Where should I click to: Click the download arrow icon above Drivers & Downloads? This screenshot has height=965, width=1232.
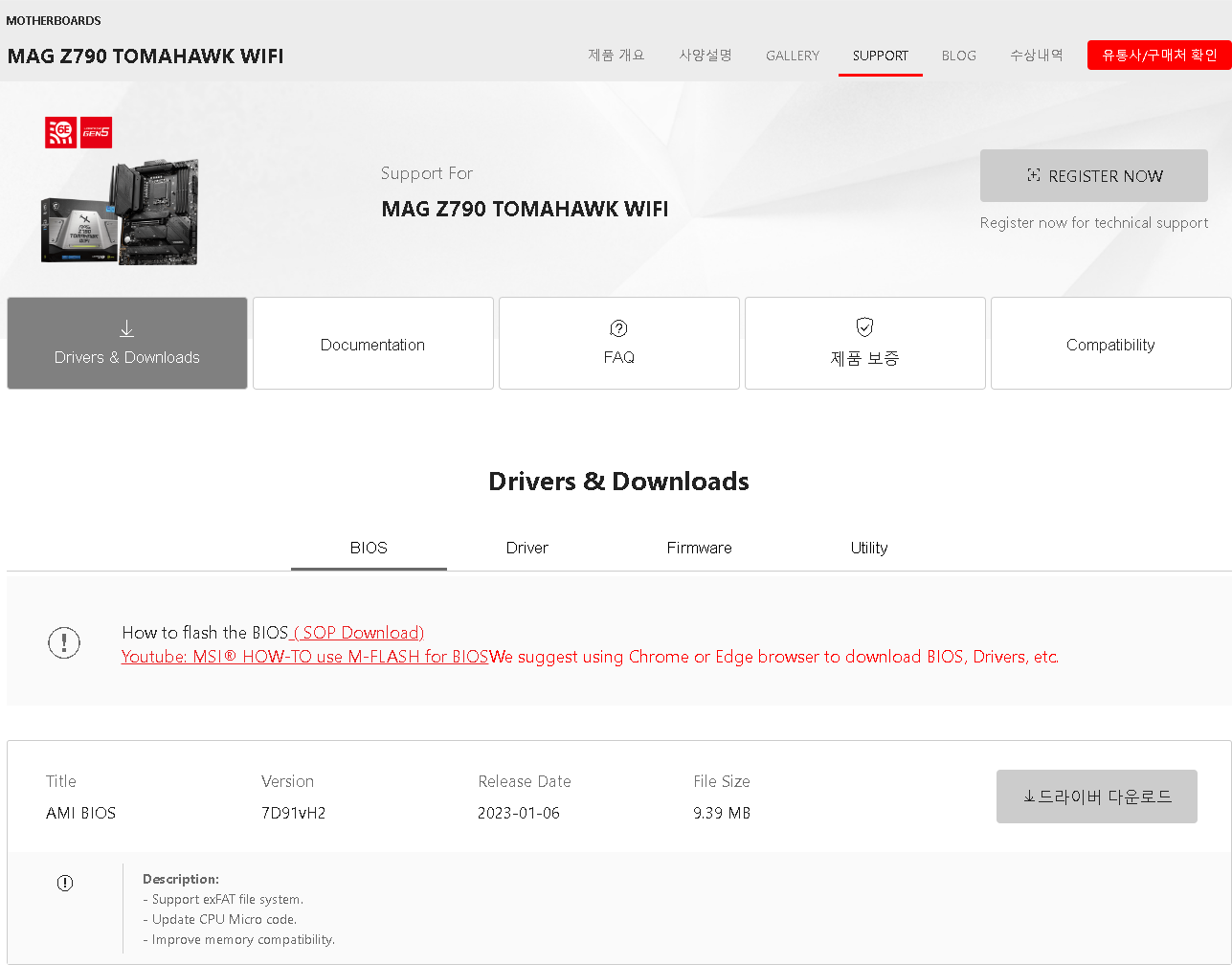tap(126, 328)
